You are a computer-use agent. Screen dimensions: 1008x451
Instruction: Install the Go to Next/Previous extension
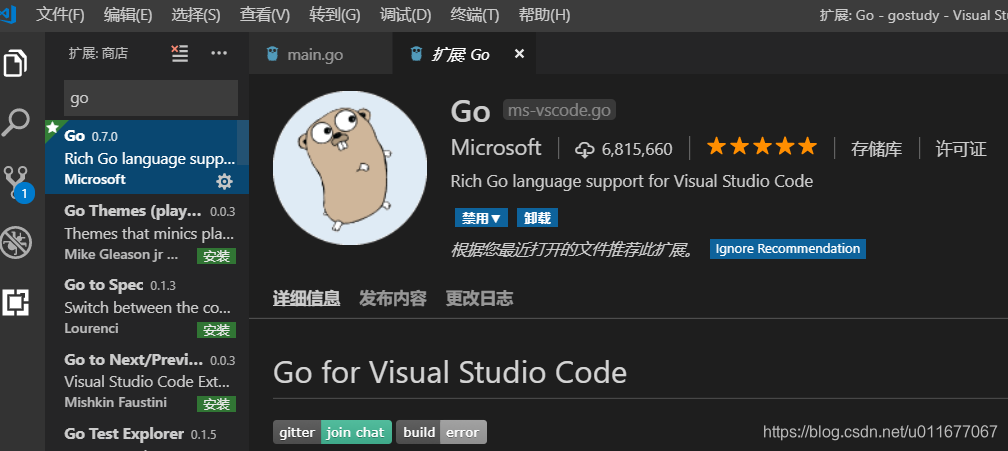tap(216, 404)
